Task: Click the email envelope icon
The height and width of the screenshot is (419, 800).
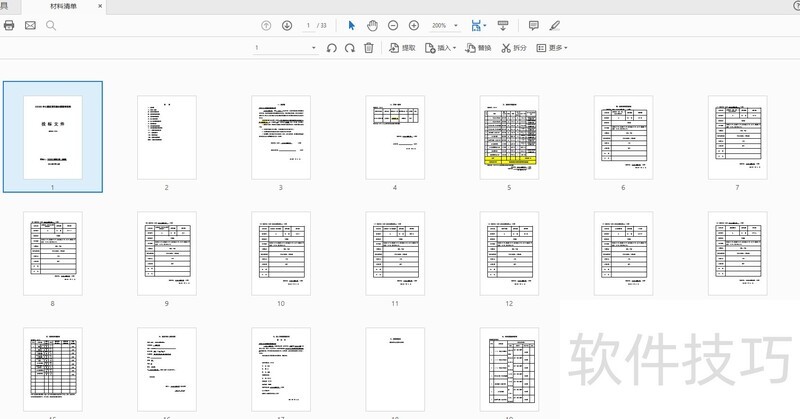Action: 30,25
